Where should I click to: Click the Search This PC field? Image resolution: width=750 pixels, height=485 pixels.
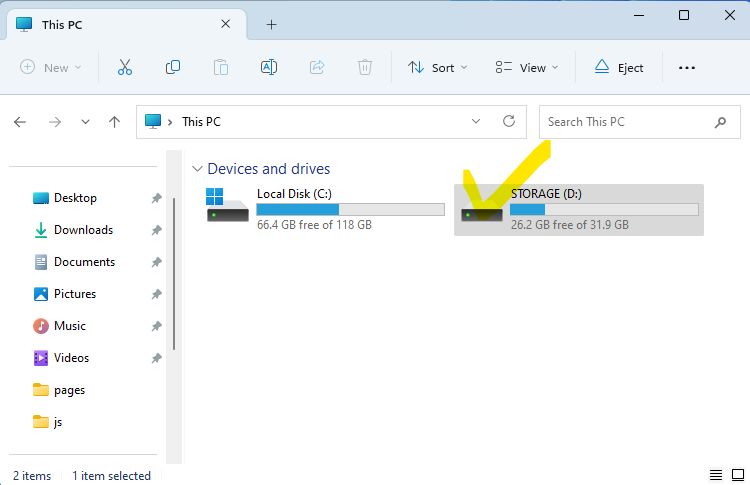click(625, 122)
